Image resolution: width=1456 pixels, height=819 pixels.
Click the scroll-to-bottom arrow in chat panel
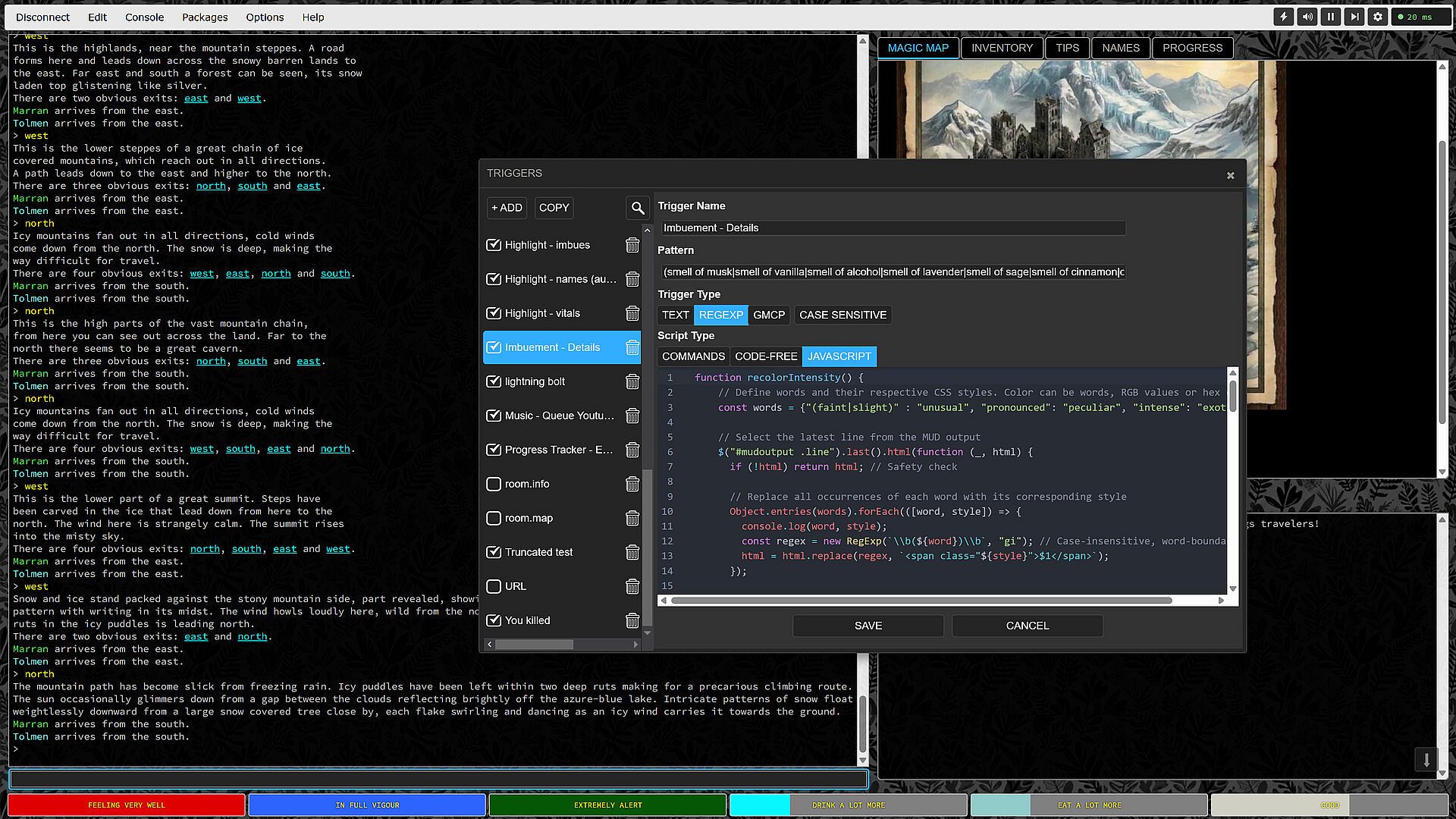(1426, 760)
